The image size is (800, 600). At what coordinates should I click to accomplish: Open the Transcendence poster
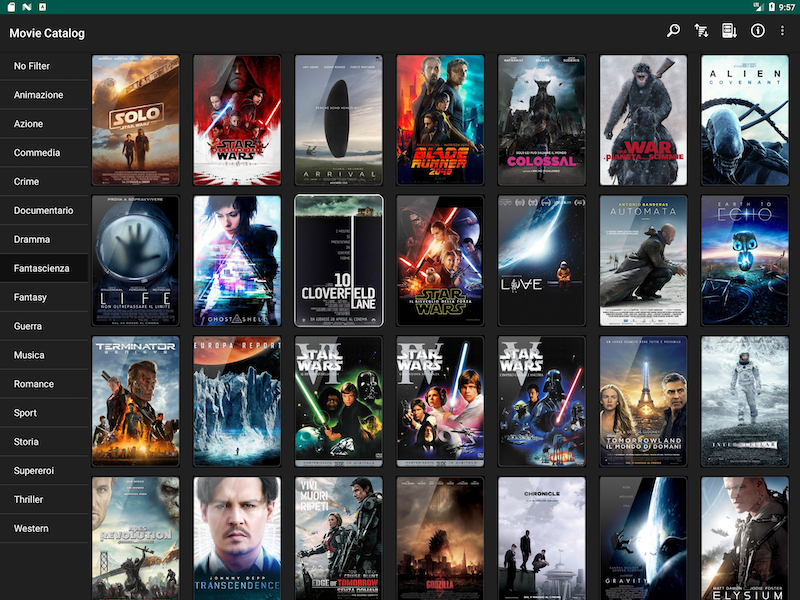click(x=237, y=538)
